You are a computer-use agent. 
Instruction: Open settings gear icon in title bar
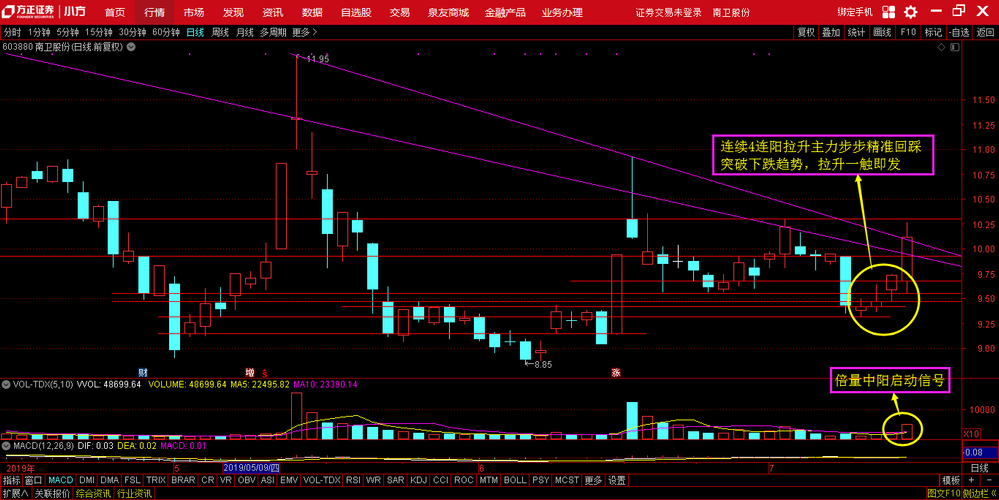coord(911,12)
